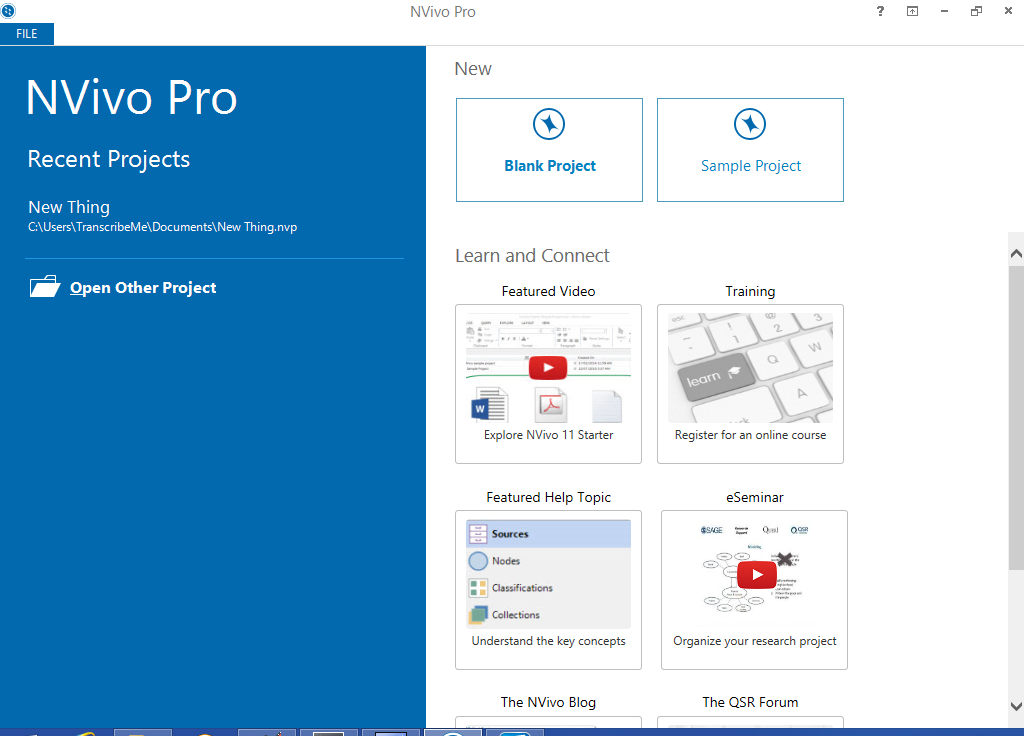Viewport: 1024px width, 736px height.
Task: Click the ribbon display options icon
Action: [x=912, y=12]
